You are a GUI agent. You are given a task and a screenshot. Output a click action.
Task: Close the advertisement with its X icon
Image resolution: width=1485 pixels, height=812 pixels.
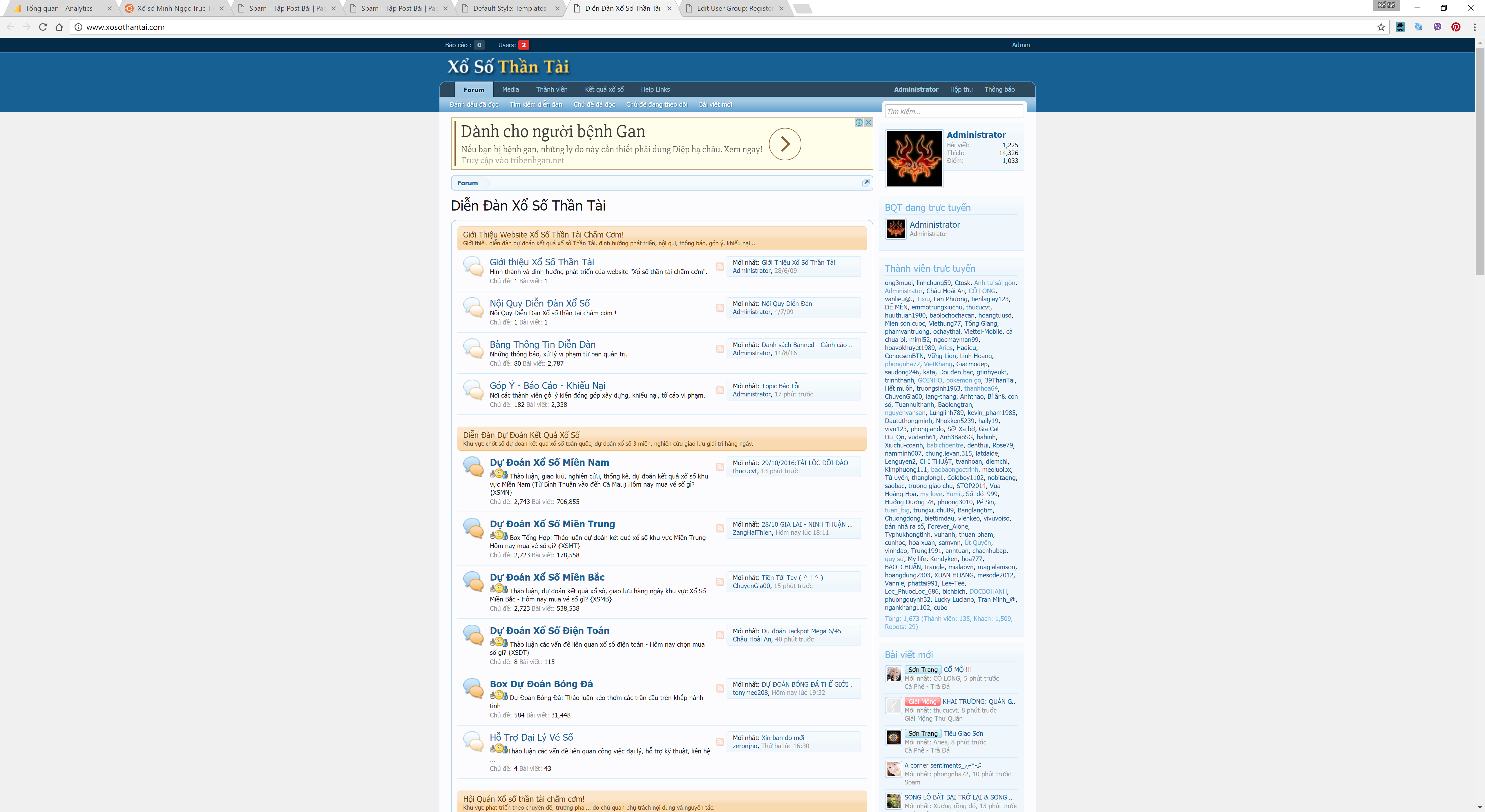[868, 122]
